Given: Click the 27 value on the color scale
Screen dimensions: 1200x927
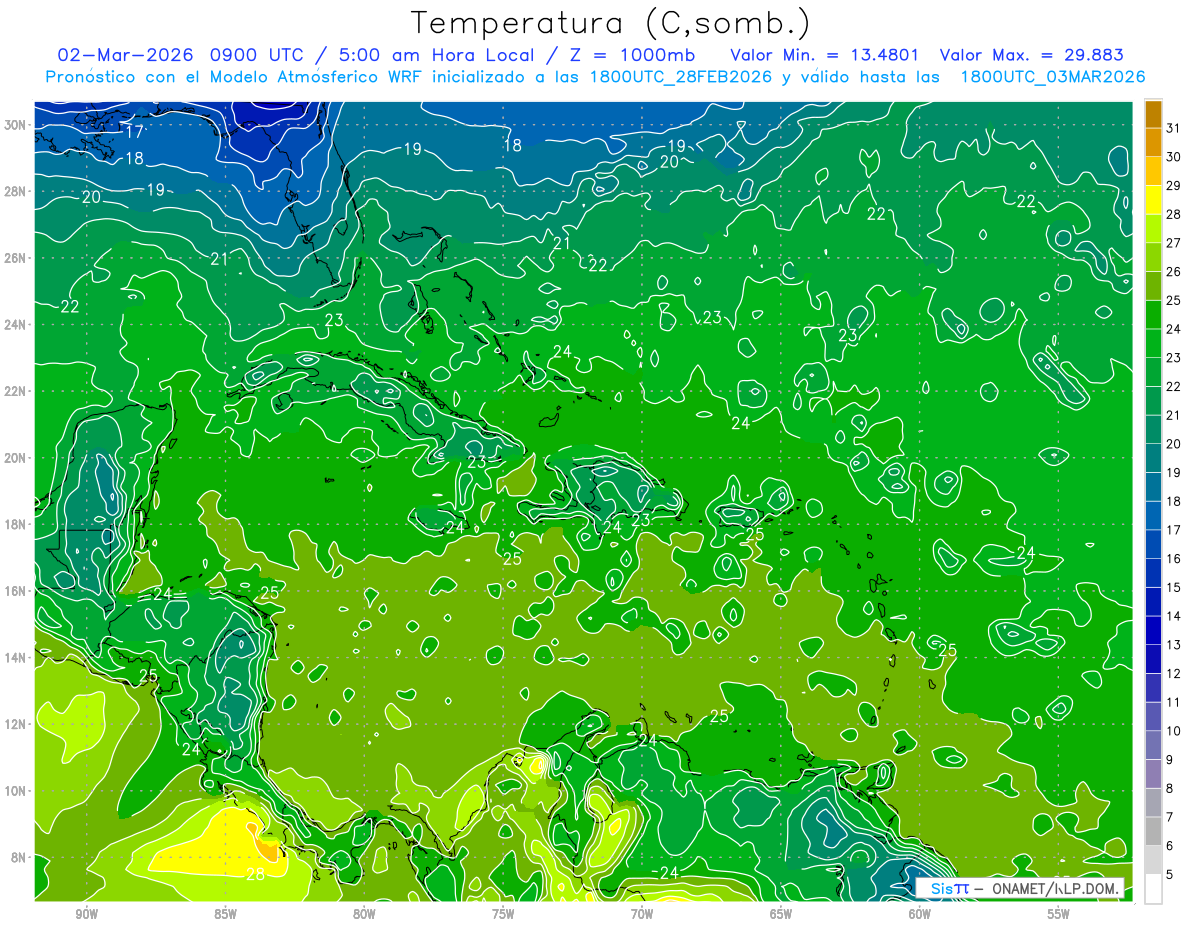Looking at the screenshot, I should pos(1174,243).
